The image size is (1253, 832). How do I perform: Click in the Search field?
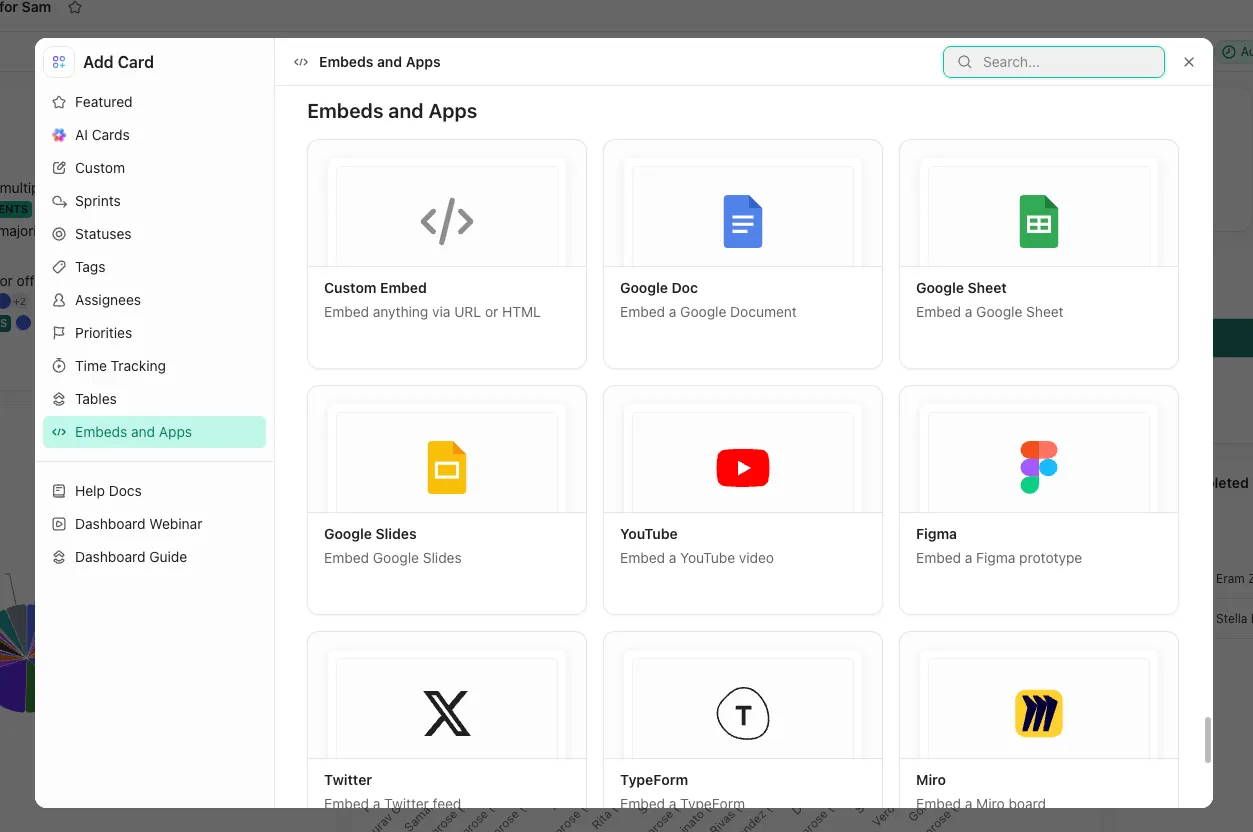tap(1054, 62)
